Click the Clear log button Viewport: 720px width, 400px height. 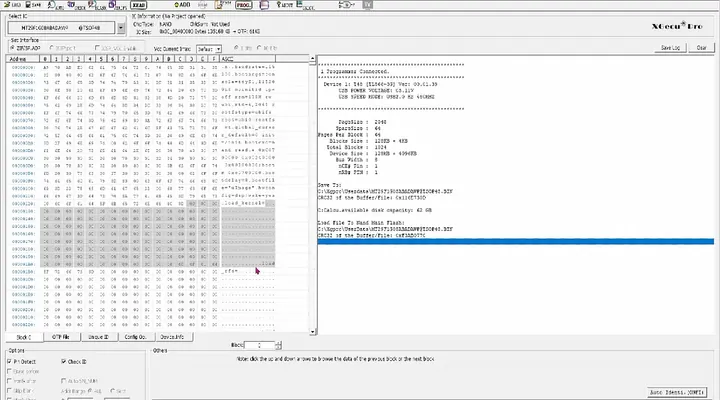(701, 48)
